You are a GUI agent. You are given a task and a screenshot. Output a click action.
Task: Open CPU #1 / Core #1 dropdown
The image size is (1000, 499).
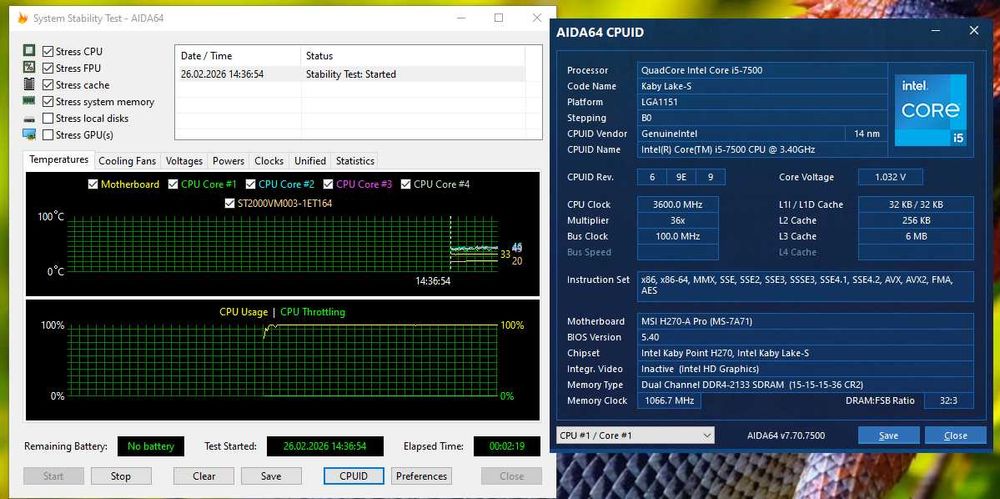tap(635, 435)
